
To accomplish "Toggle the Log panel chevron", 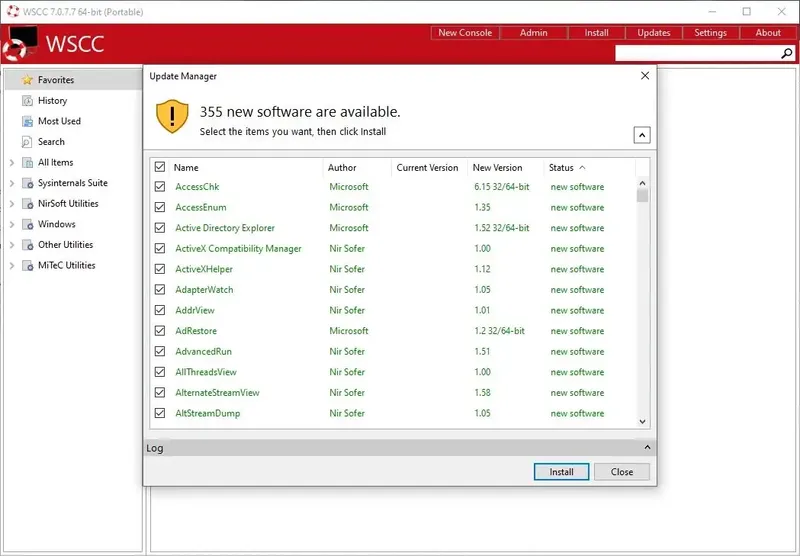I will pyautogui.click(x=647, y=447).
